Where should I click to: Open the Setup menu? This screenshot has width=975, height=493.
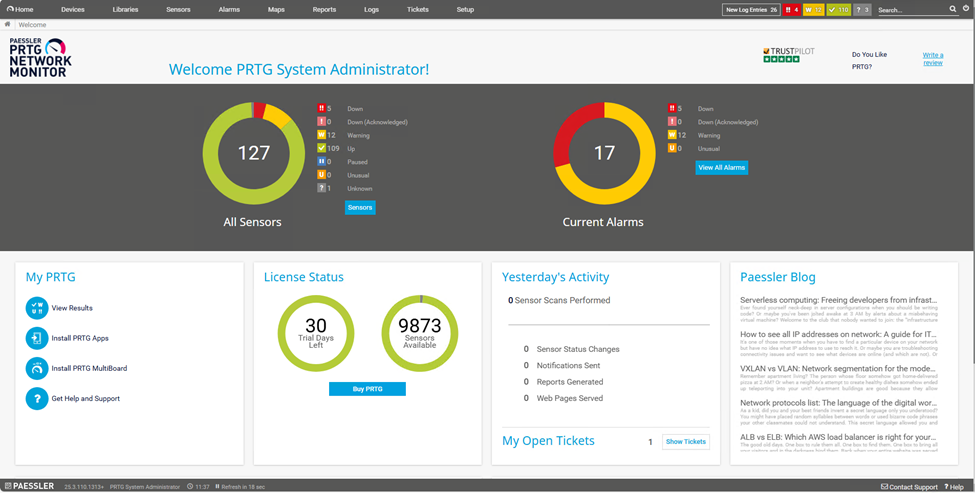465,9
